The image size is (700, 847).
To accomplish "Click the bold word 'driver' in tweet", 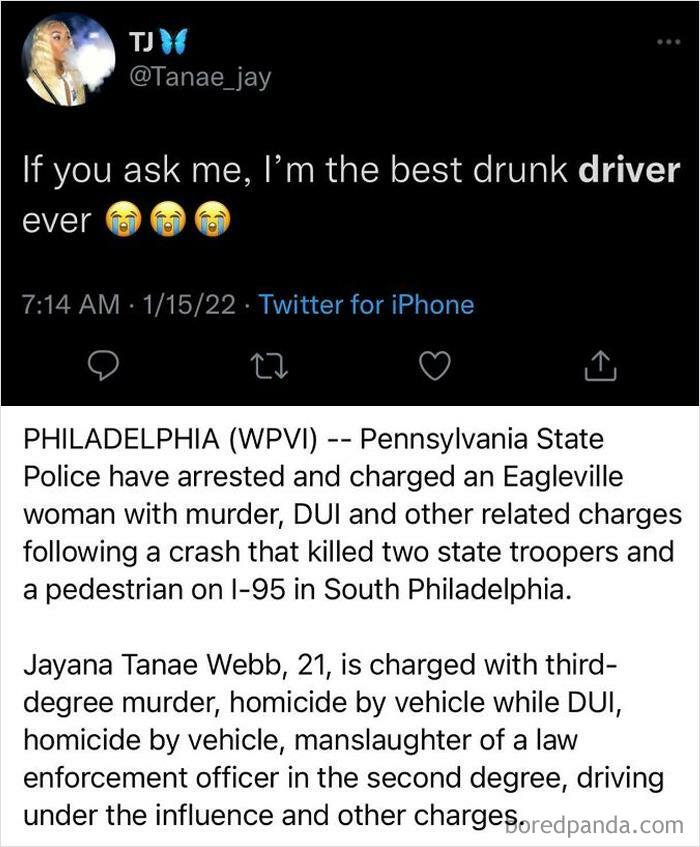I will [x=629, y=170].
